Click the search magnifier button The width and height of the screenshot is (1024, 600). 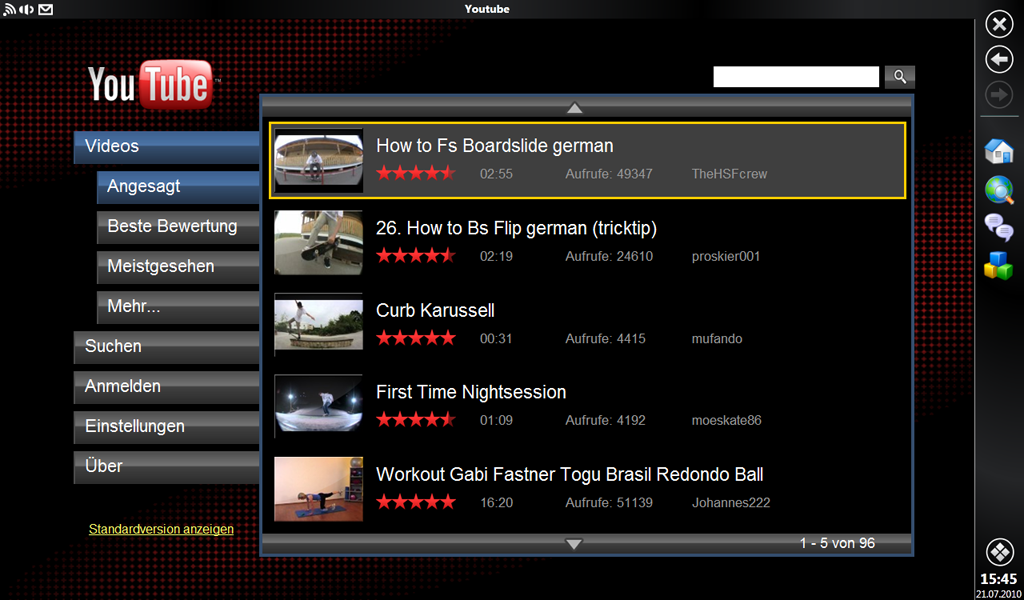point(900,77)
